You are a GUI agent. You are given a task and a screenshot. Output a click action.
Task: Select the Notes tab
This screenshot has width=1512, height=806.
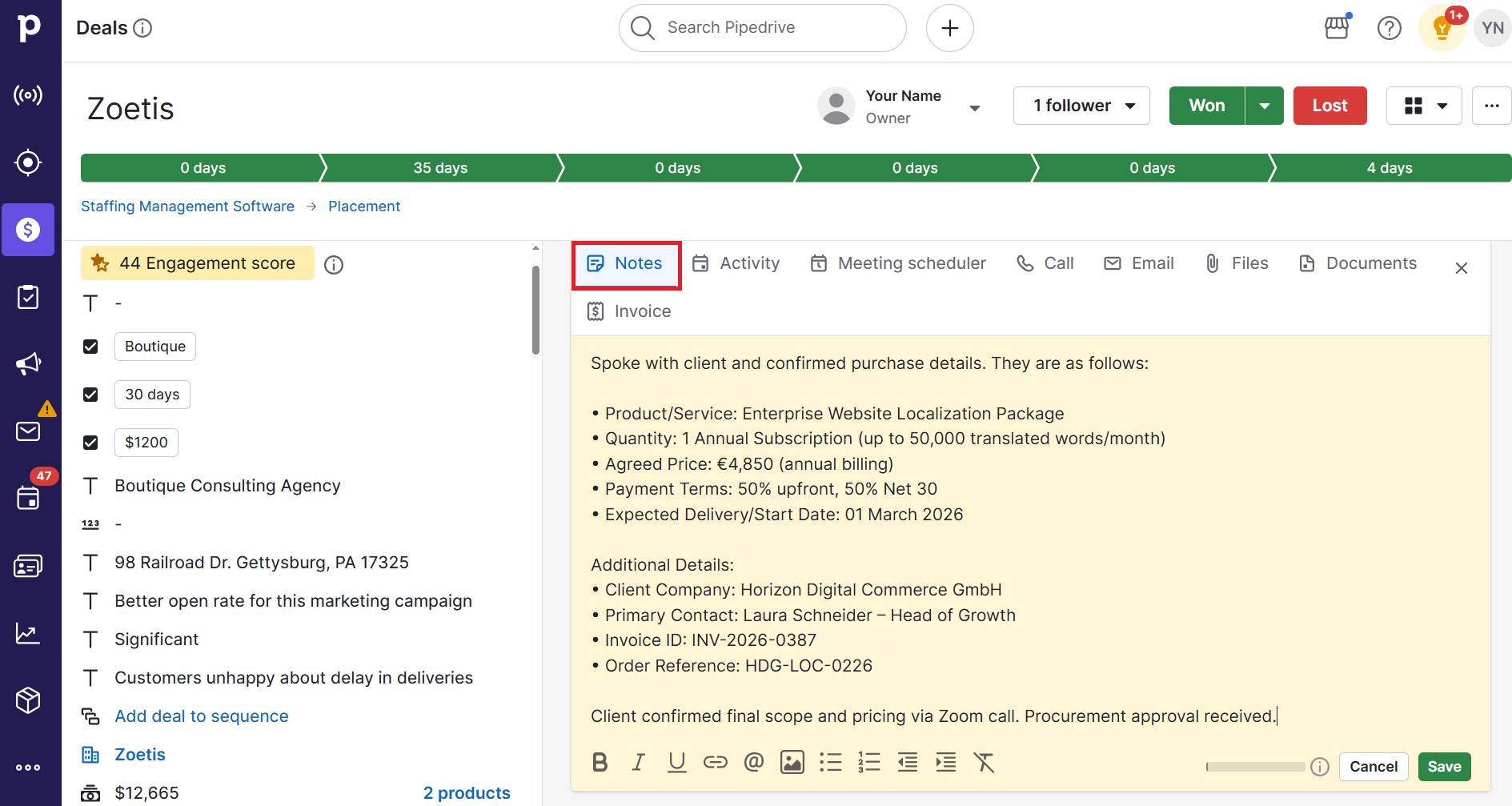point(626,263)
